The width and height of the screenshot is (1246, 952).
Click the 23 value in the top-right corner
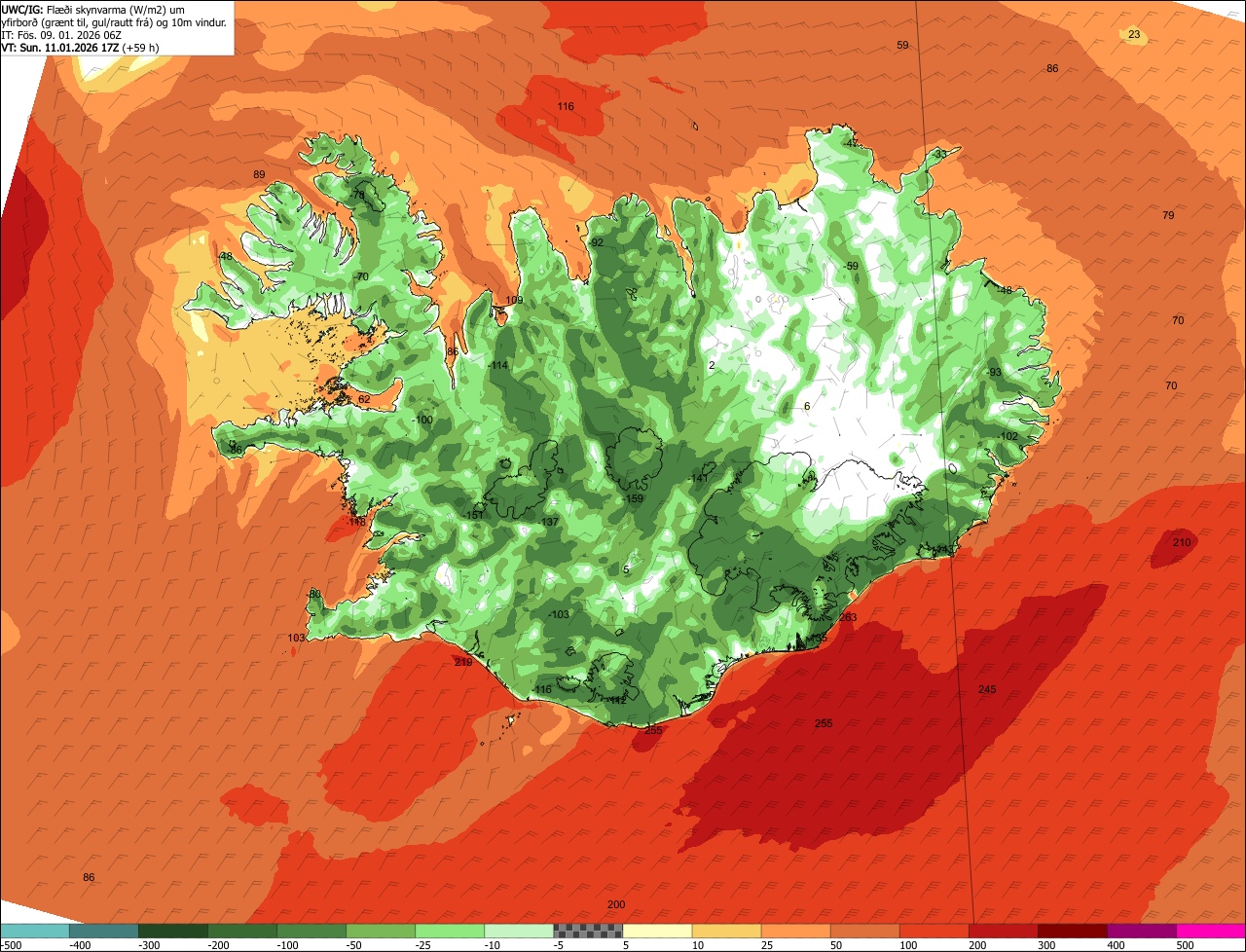click(1134, 35)
